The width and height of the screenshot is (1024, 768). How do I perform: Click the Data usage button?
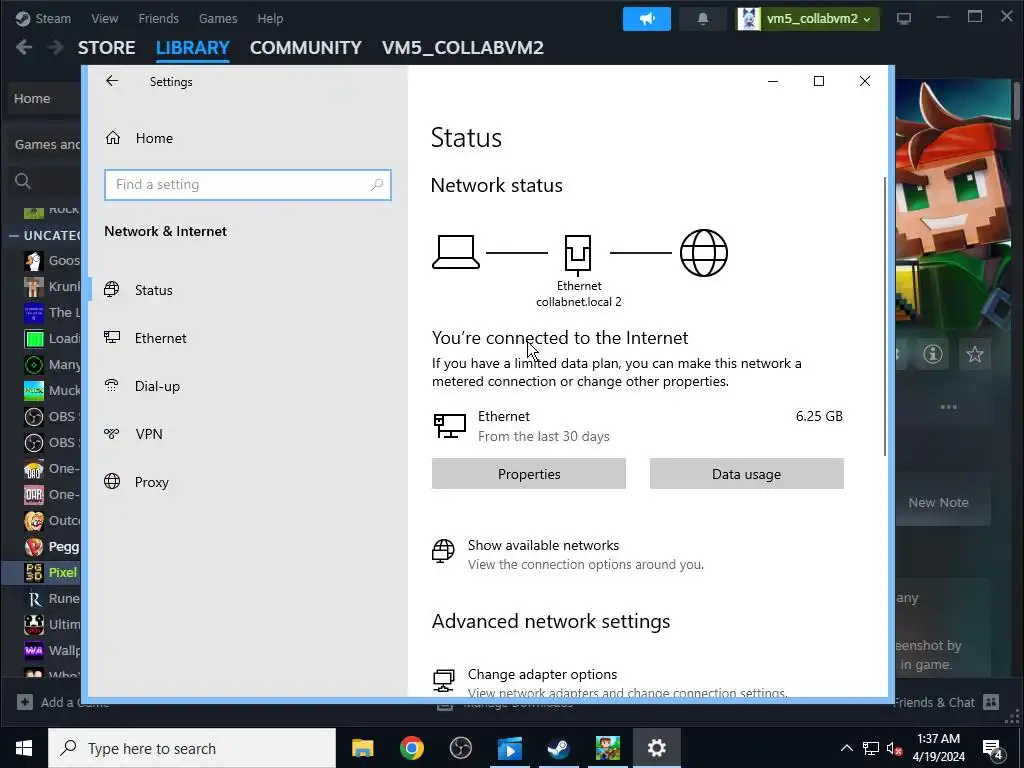(746, 473)
